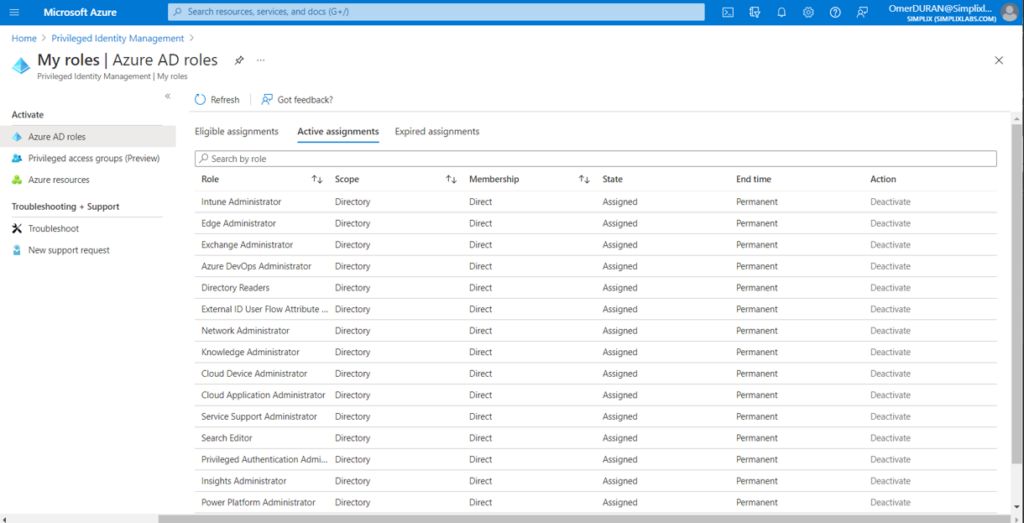This screenshot has height=523, width=1024.
Task: Select the Cloud Device Administrator row
Action: tap(596, 373)
